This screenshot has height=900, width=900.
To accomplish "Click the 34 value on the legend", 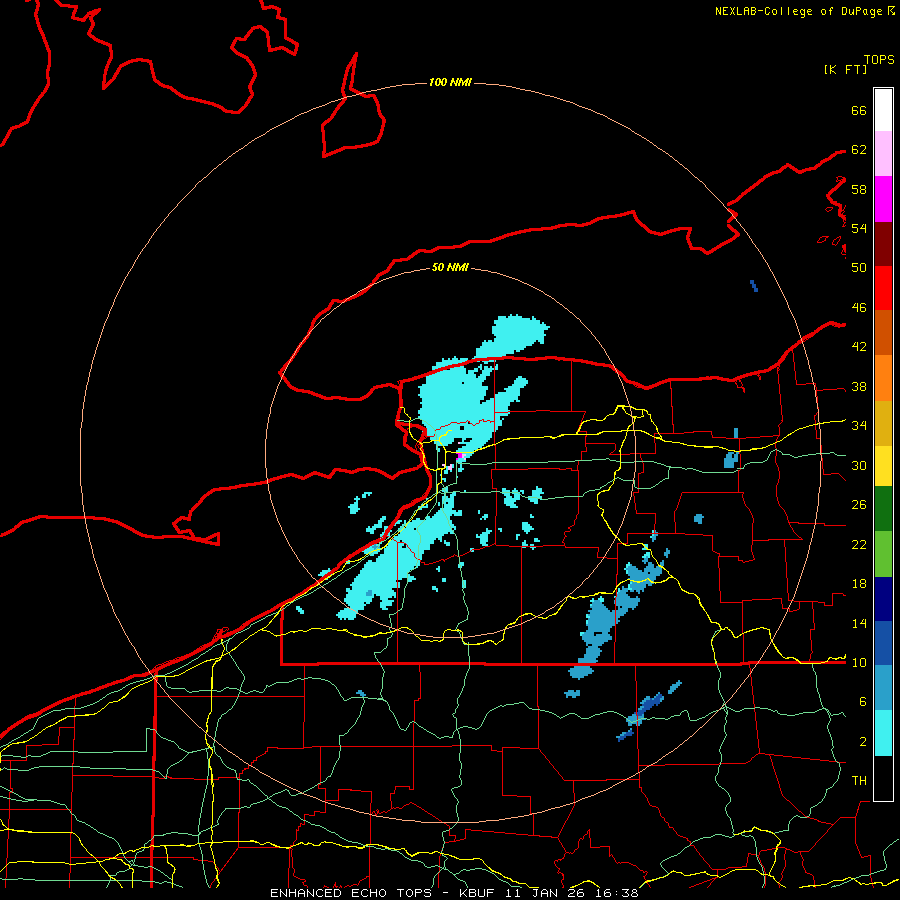I will (x=859, y=426).
